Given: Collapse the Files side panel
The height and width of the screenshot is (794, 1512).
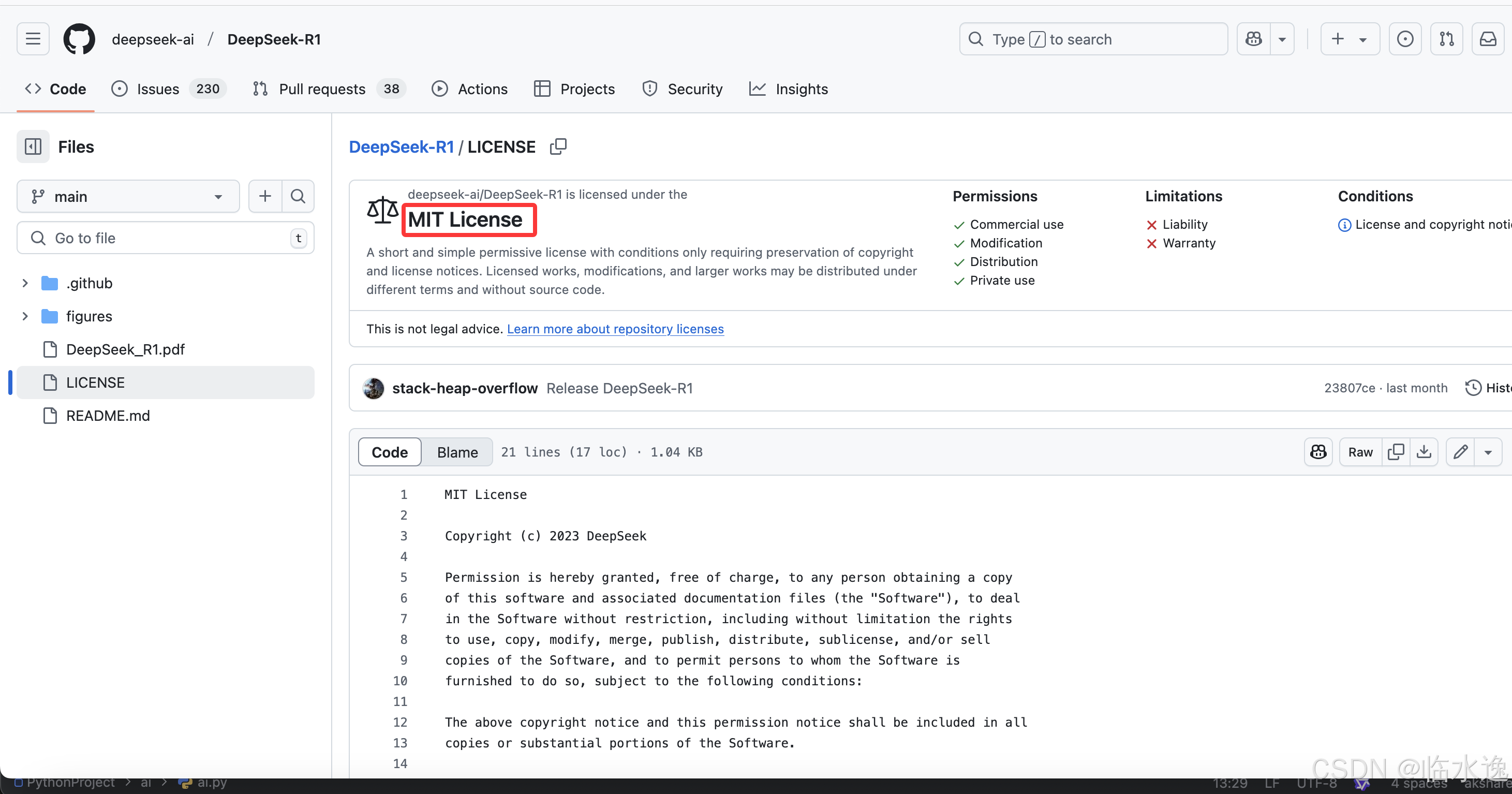Looking at the screenshot, I should coord(33,147).
